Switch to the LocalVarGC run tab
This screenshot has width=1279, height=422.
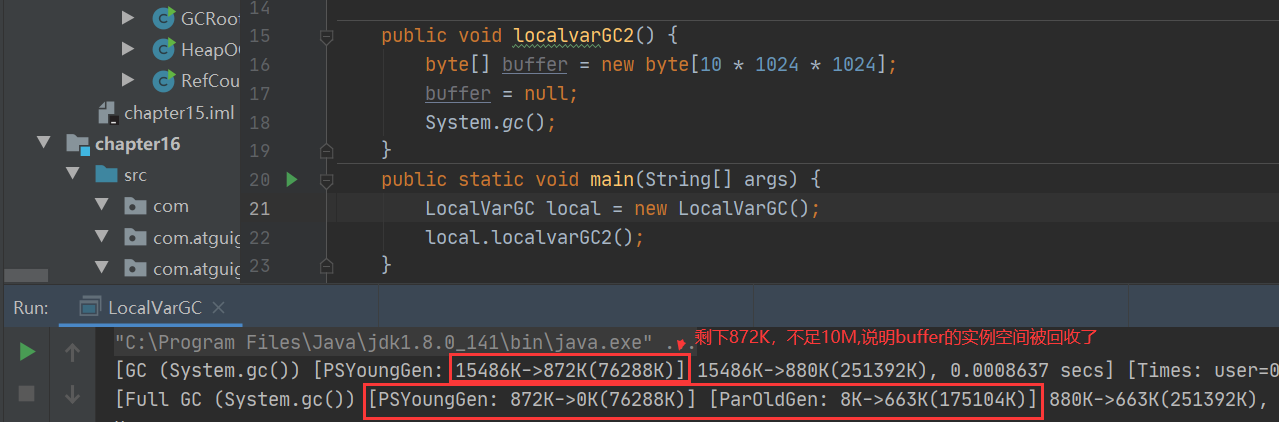[155, 308]
